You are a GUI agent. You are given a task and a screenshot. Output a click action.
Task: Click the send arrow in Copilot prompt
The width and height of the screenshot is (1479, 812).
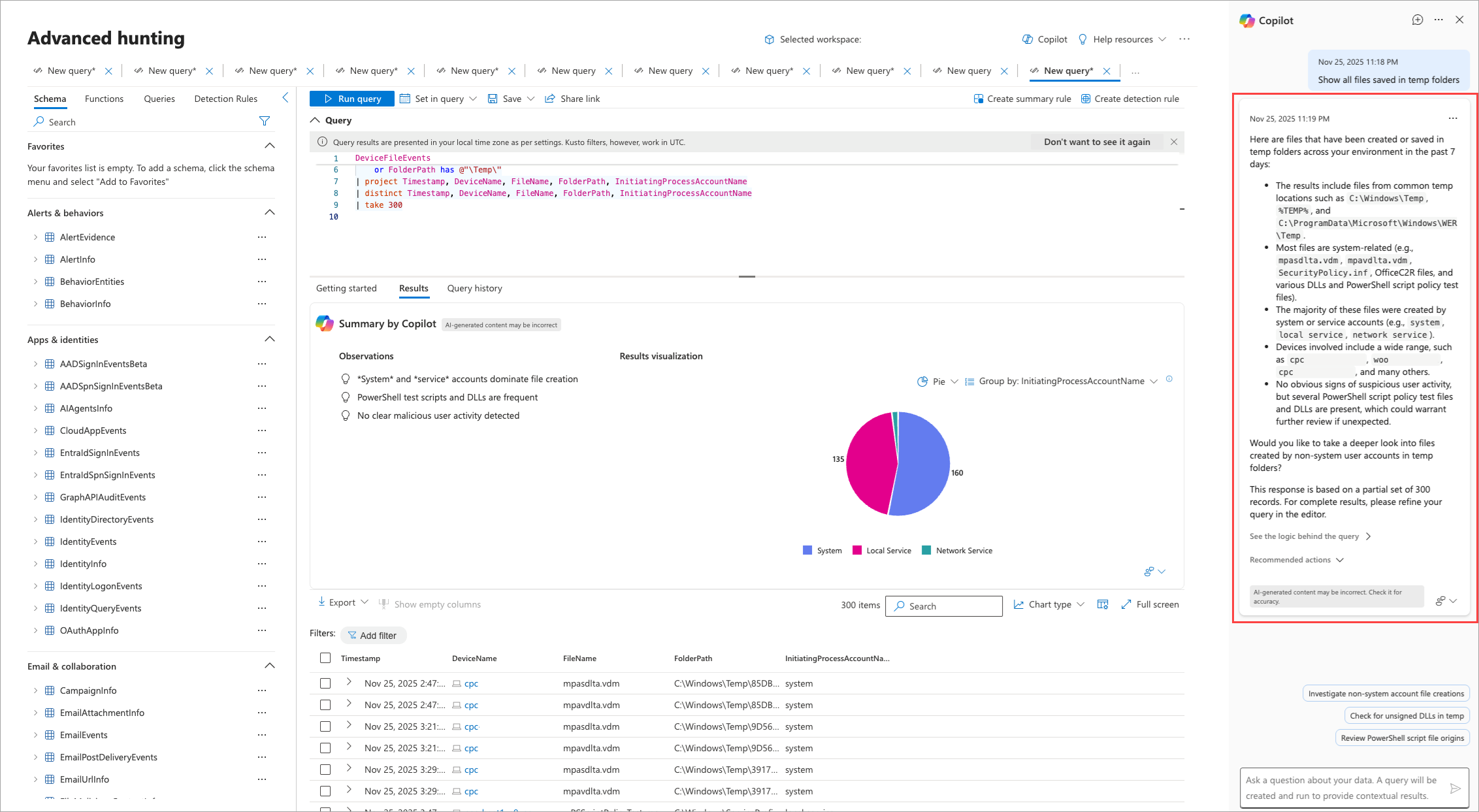click(x=1455, y=788)
